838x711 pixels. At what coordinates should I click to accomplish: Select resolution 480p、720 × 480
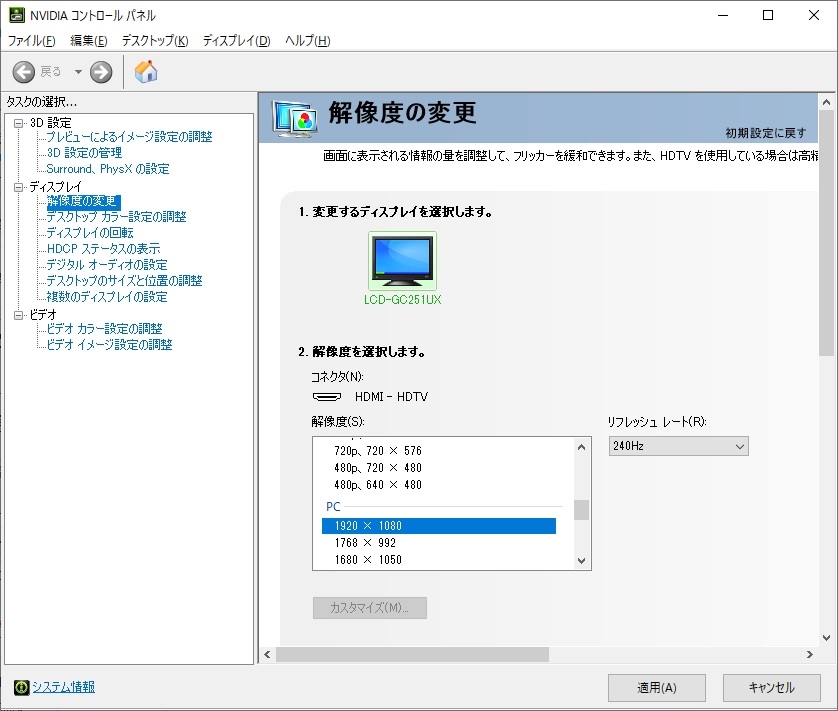click(x=378, y=468)
